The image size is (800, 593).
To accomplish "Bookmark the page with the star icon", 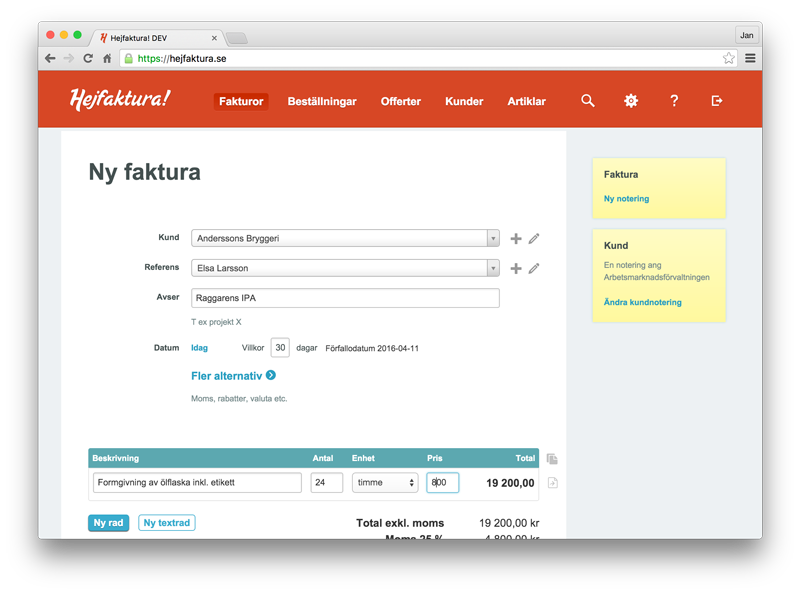I will [x=729, y=59].
